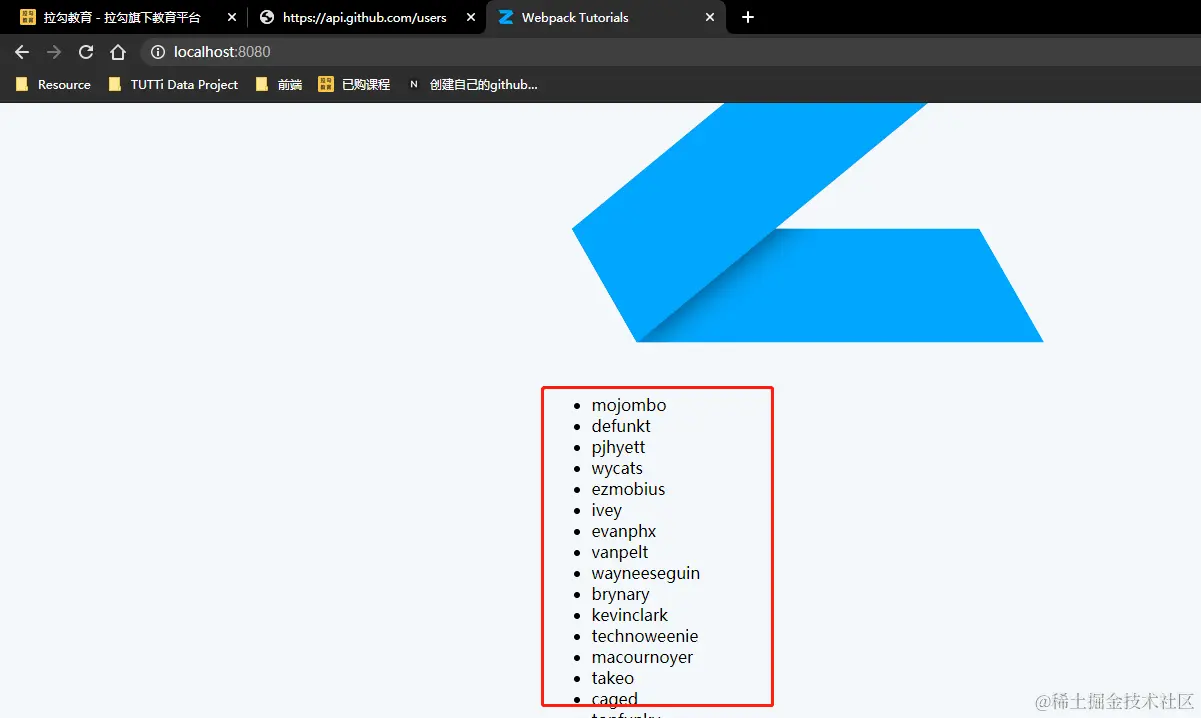Click the defunkt list entry
The width and height of the screenshot is (1201, 718).
click(x=621, y=426)
